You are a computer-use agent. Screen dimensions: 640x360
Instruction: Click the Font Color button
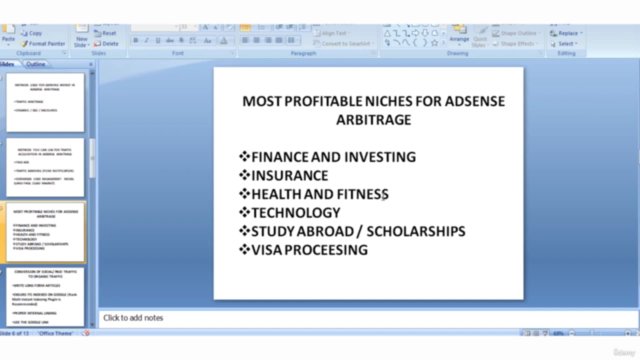click(x=224, y=40)
